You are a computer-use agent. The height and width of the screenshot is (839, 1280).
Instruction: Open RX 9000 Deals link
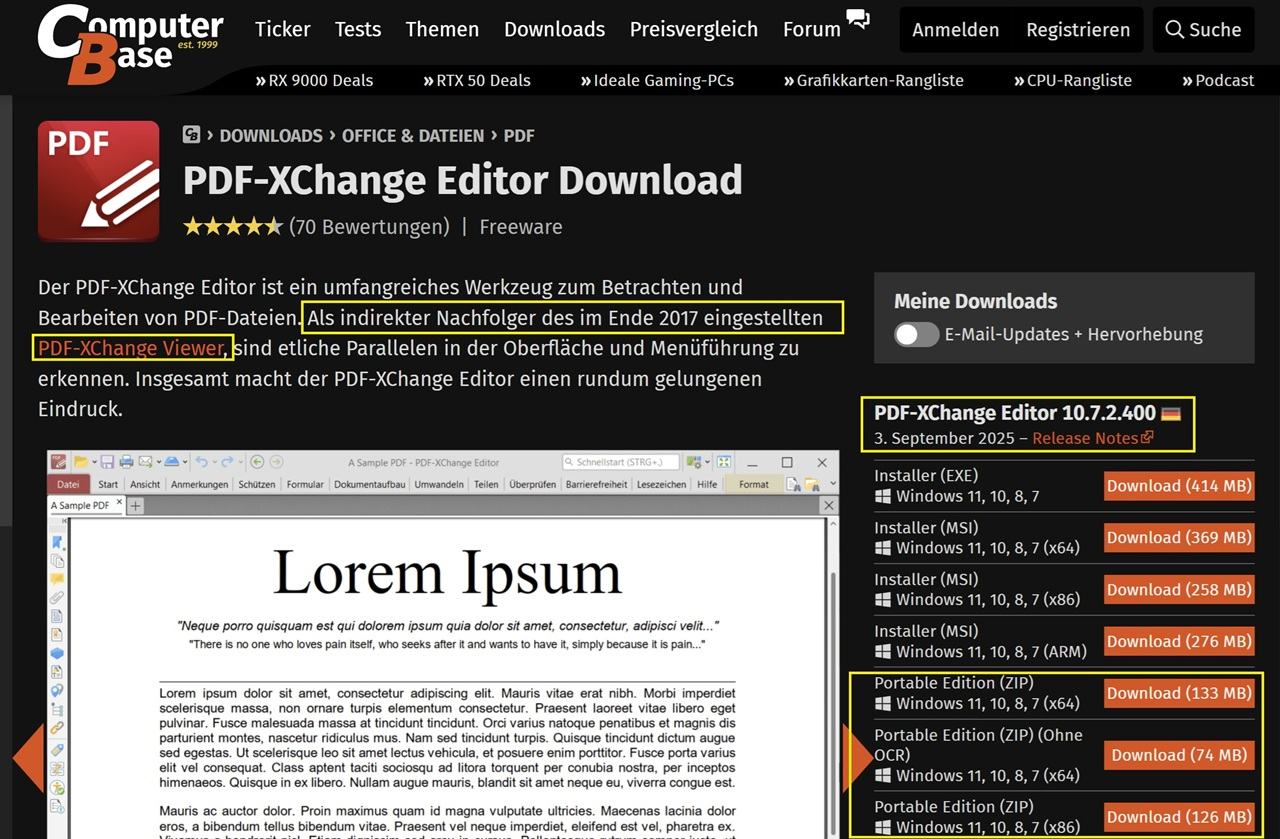(x=314, y=80)
